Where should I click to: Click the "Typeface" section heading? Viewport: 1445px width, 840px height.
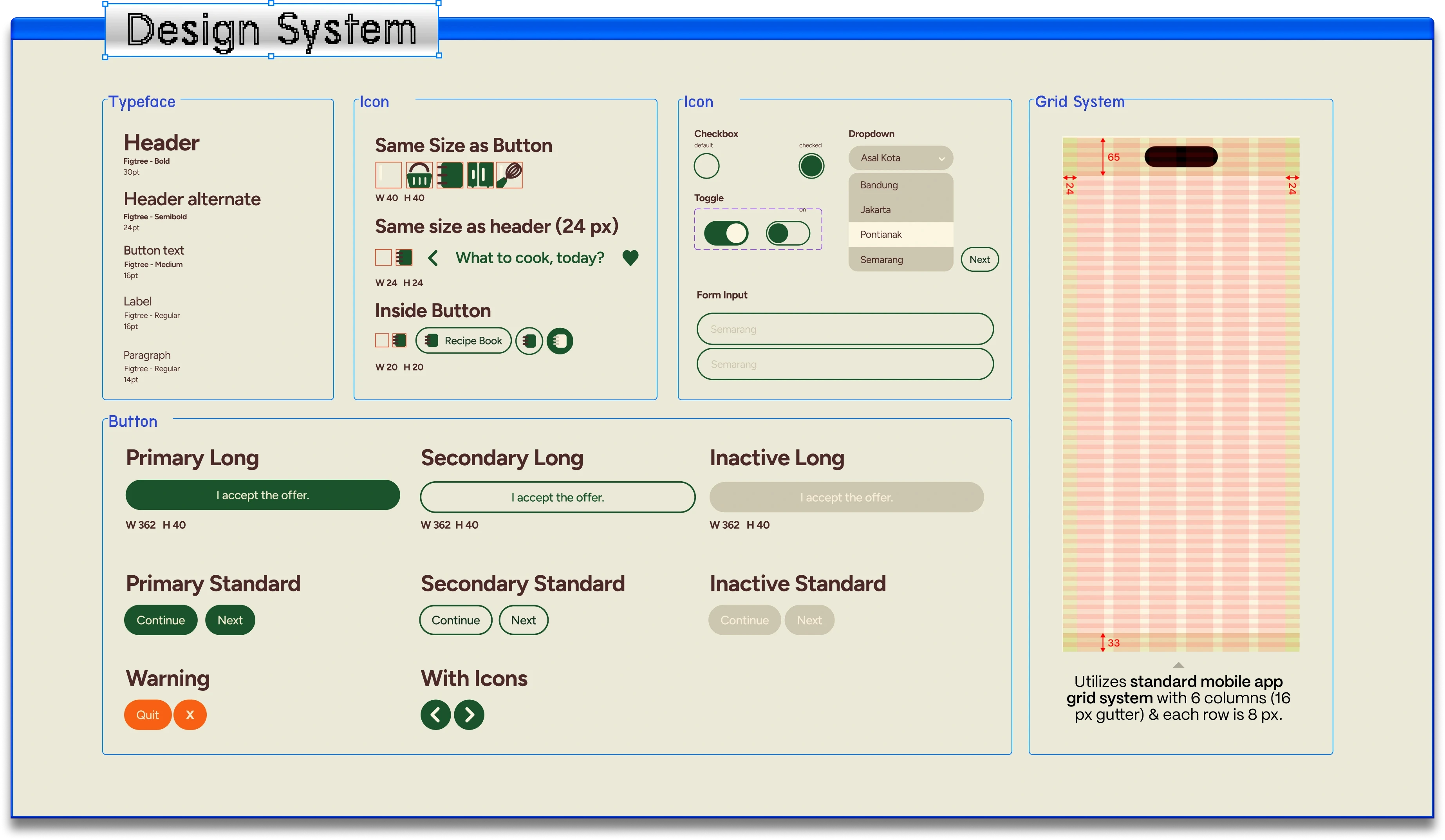(x=142, y=101)
